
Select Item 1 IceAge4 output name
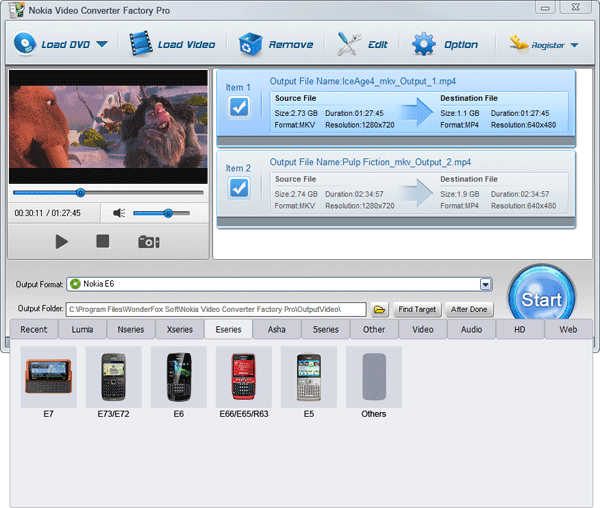coord(363,81)
